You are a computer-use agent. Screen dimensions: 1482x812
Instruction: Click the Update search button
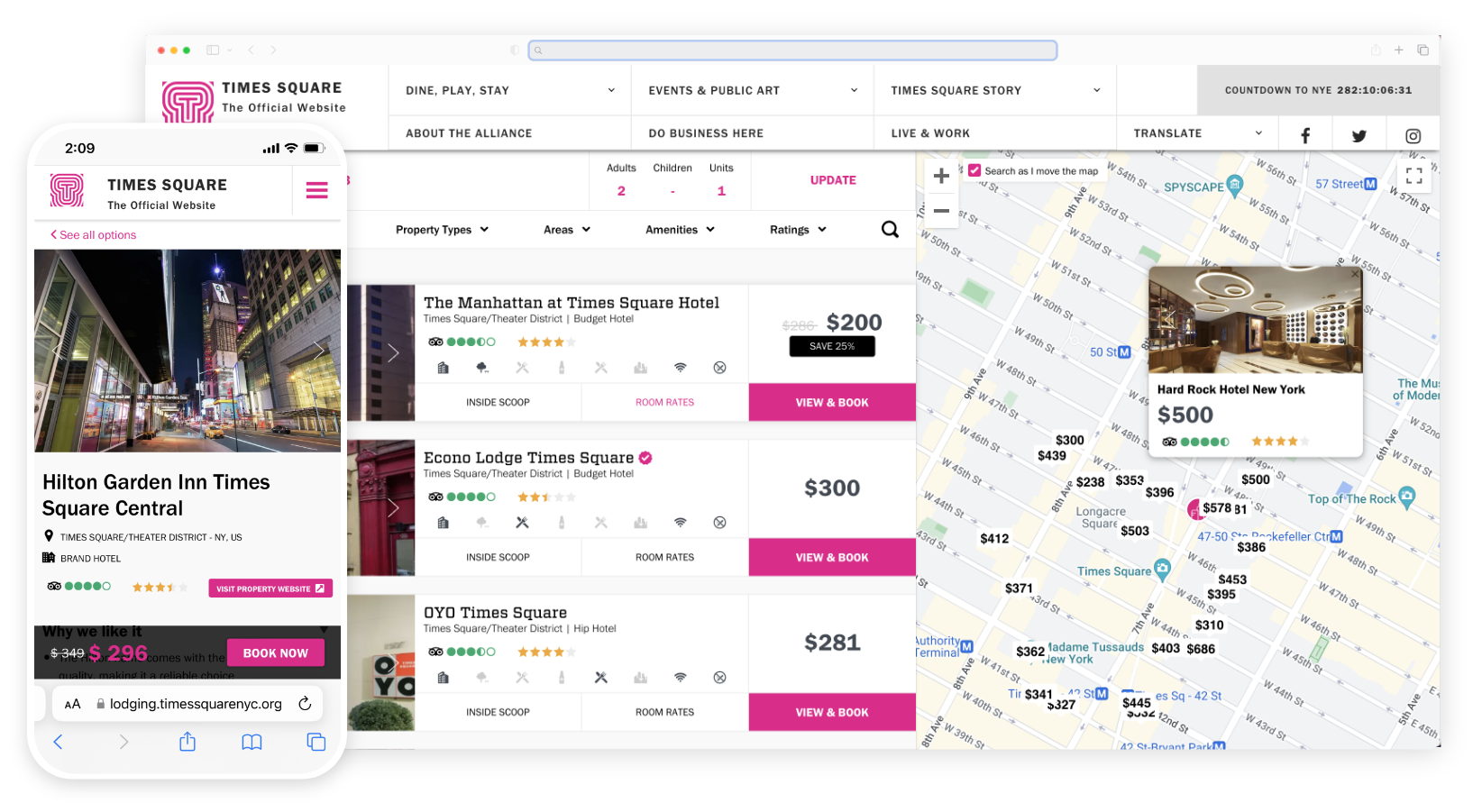coord(833,180)
